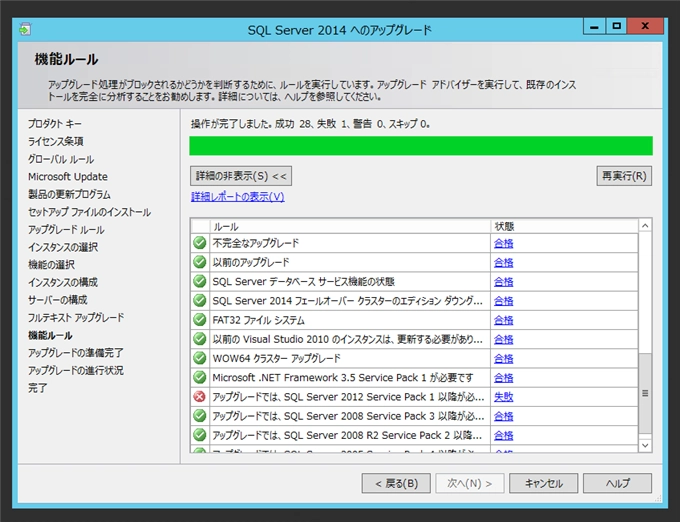Click the WOW64 クラスター アップグレード rule text
This screenshot has height=522, width=680.
tap(276, 359)
